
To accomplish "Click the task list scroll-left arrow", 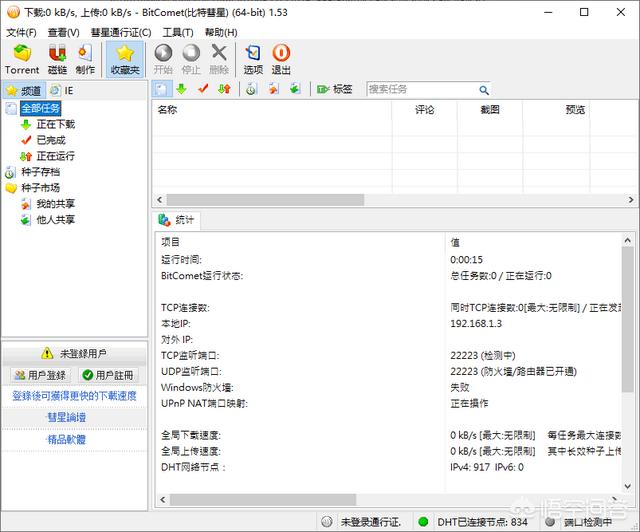I will point(160,200).
